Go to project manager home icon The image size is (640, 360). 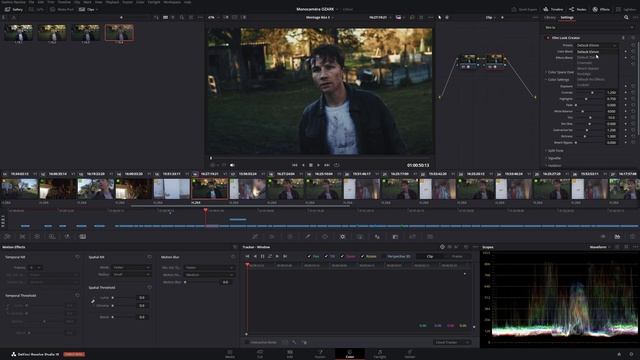(619, 354)
